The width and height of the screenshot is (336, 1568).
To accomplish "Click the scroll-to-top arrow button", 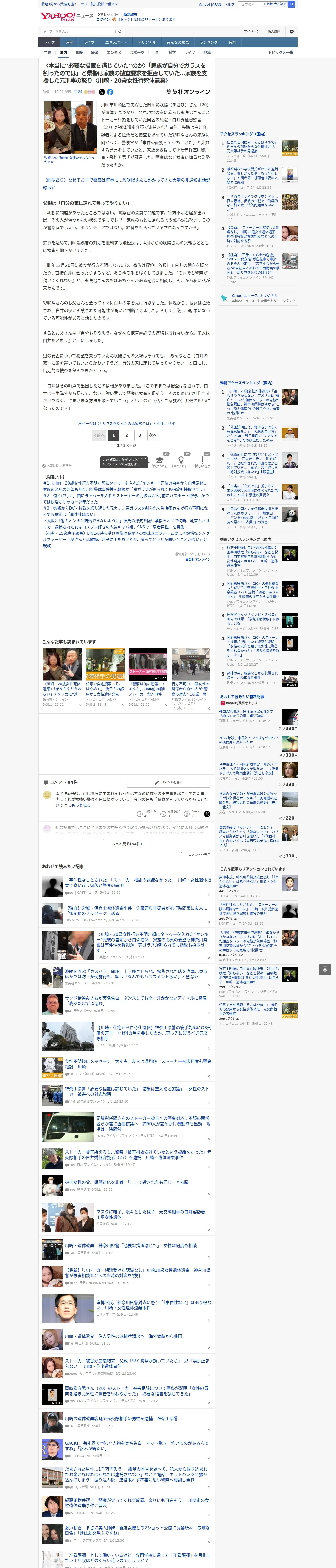I will (x=324, y=969).
